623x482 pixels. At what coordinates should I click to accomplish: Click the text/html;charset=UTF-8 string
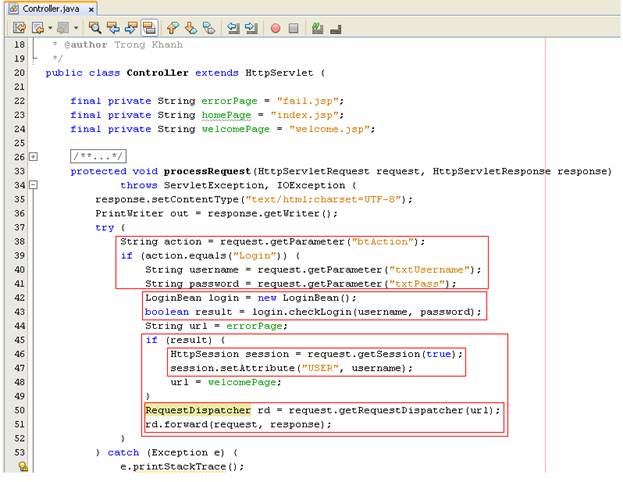(x=323, y=199)
